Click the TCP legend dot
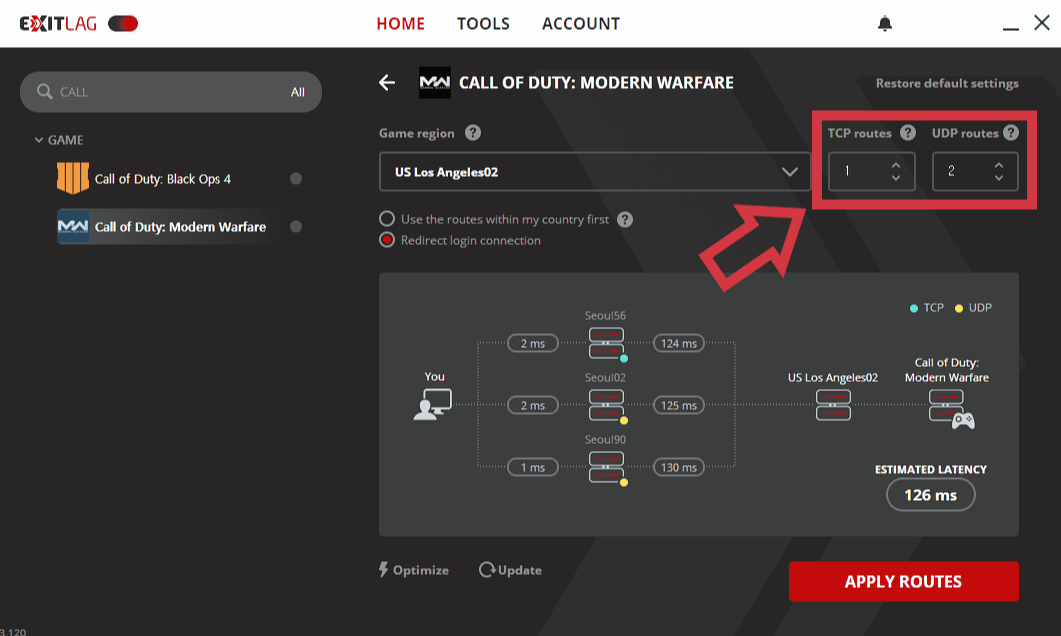 [x=913, y=308]
